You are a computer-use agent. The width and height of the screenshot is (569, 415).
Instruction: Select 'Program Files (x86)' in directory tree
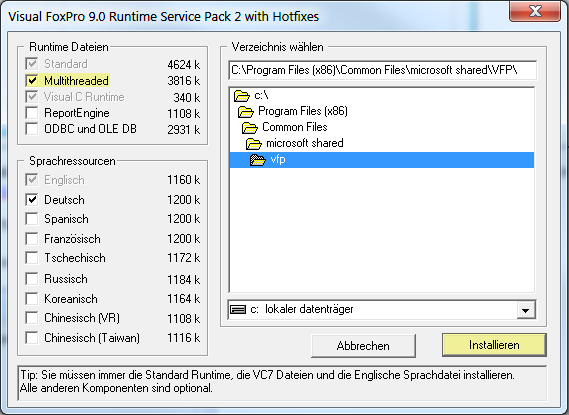tap(303, 111)
